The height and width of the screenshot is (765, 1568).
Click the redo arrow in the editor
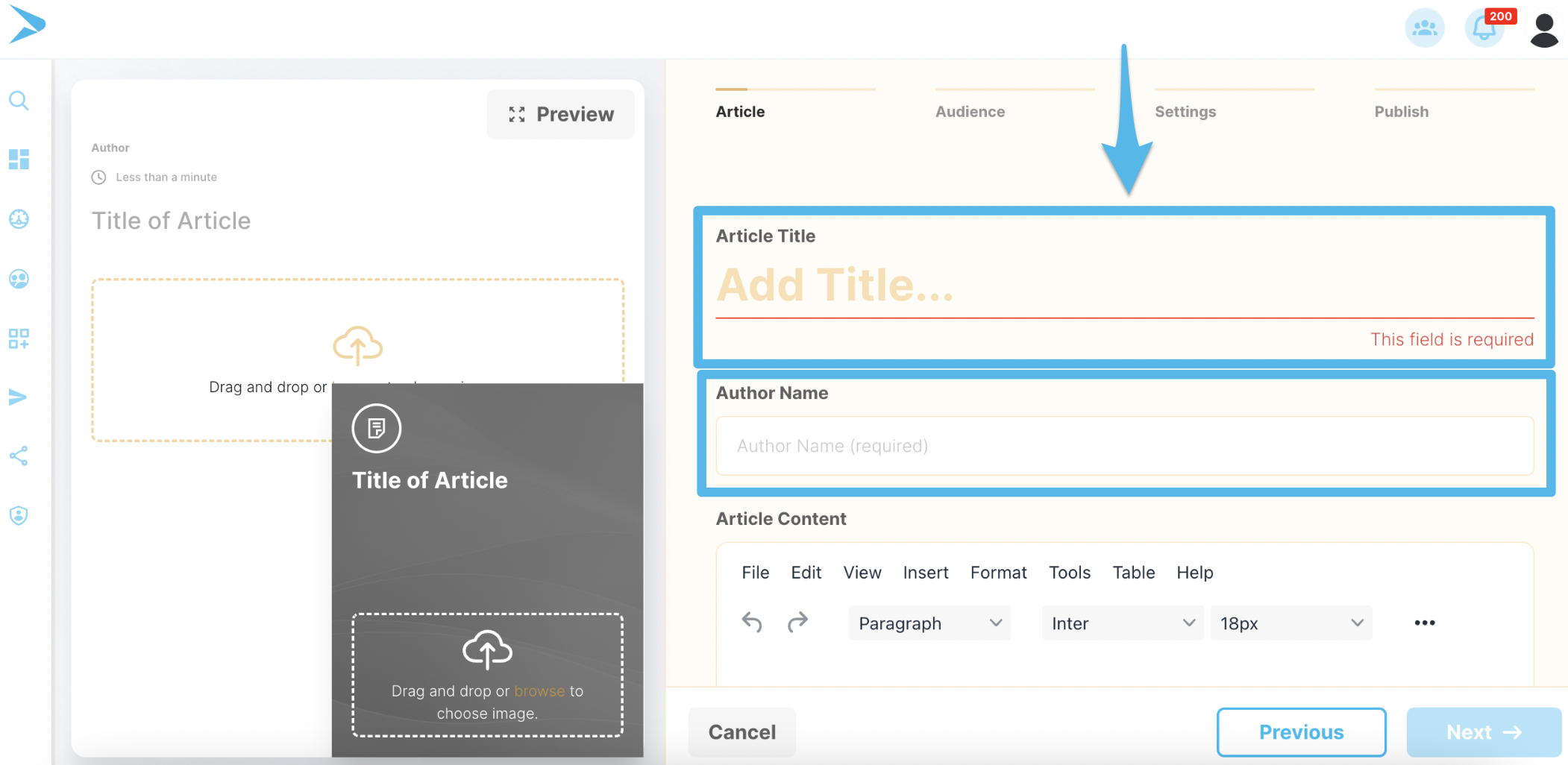797,622
